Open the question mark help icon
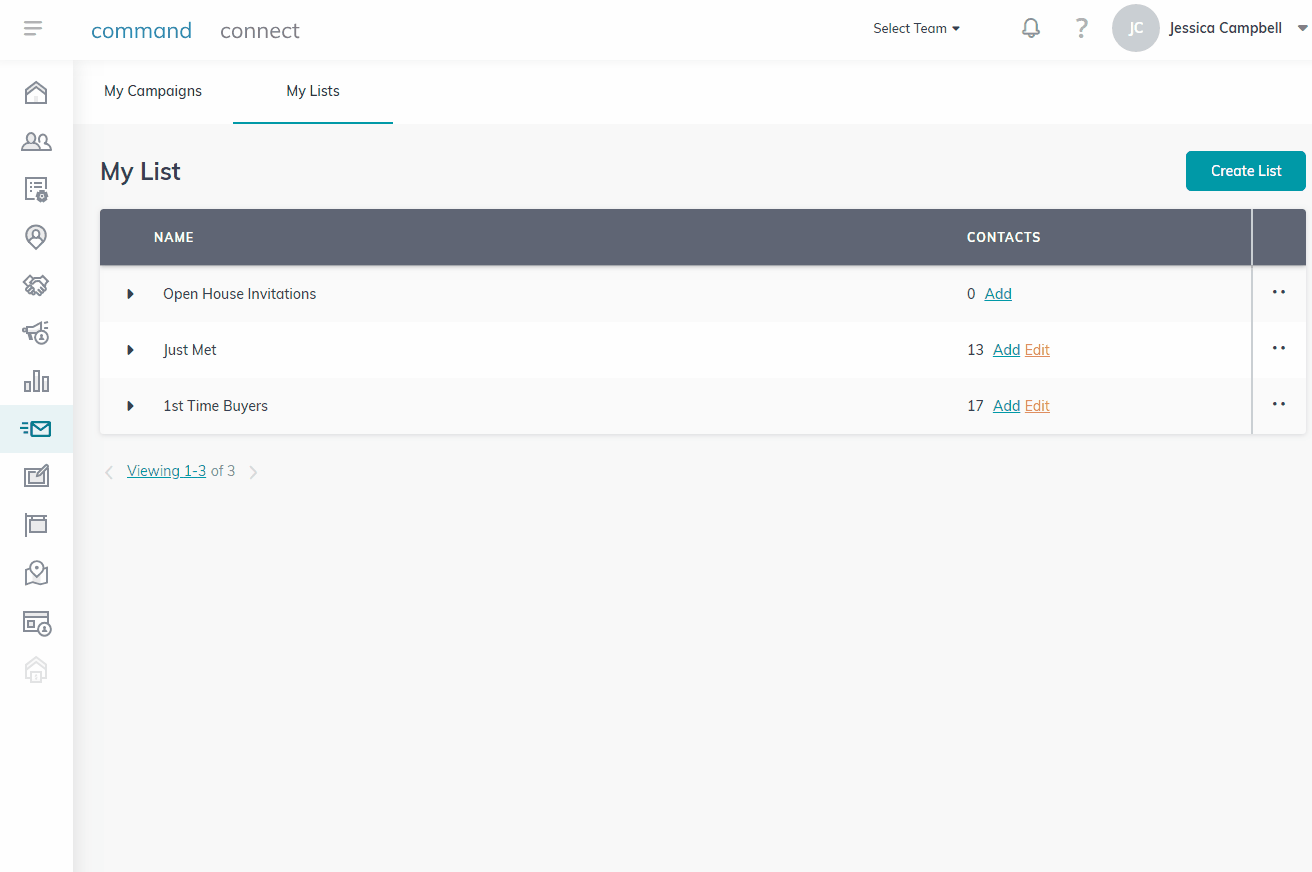 pos(1081,28)
